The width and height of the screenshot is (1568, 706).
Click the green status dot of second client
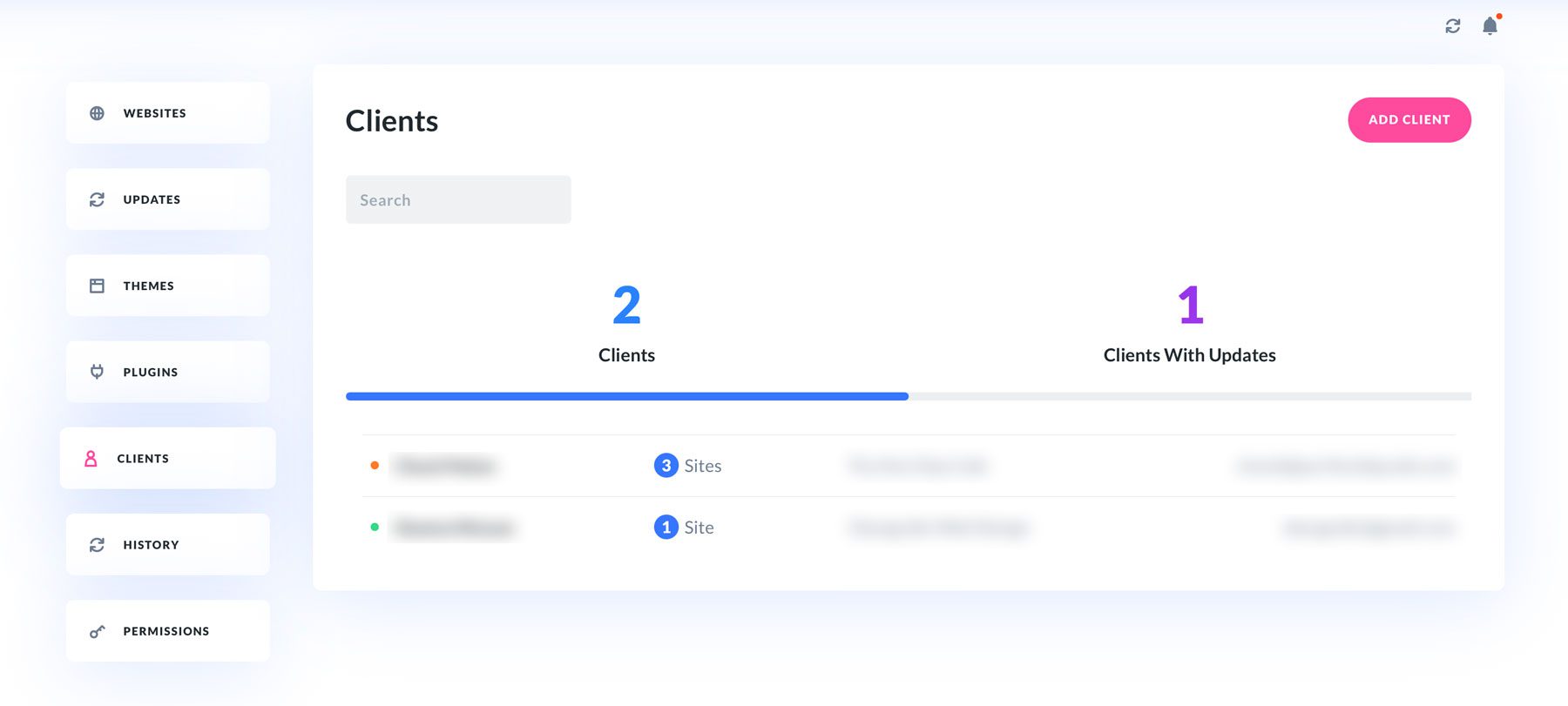[375, 528]
